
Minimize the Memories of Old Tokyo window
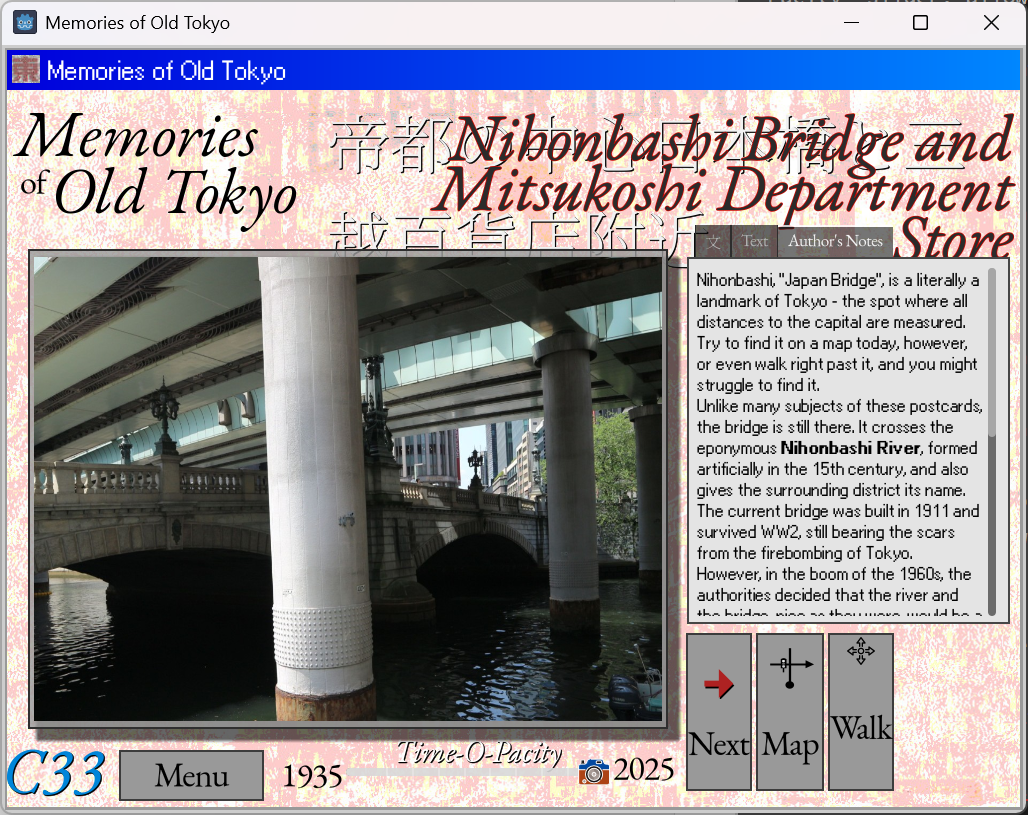point(851,23)
